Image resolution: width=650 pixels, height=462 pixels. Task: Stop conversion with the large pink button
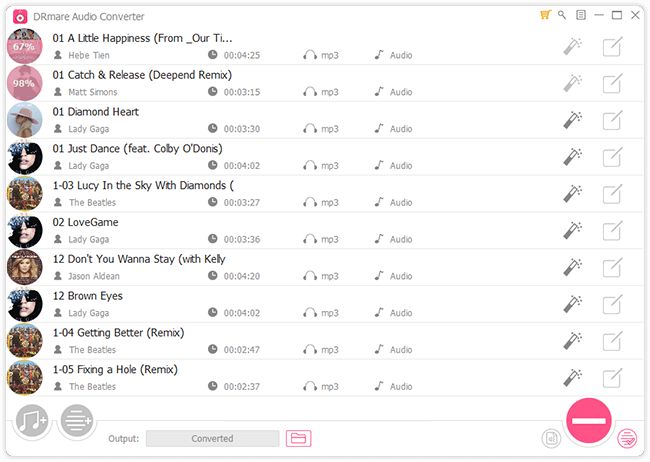(590, 421)
